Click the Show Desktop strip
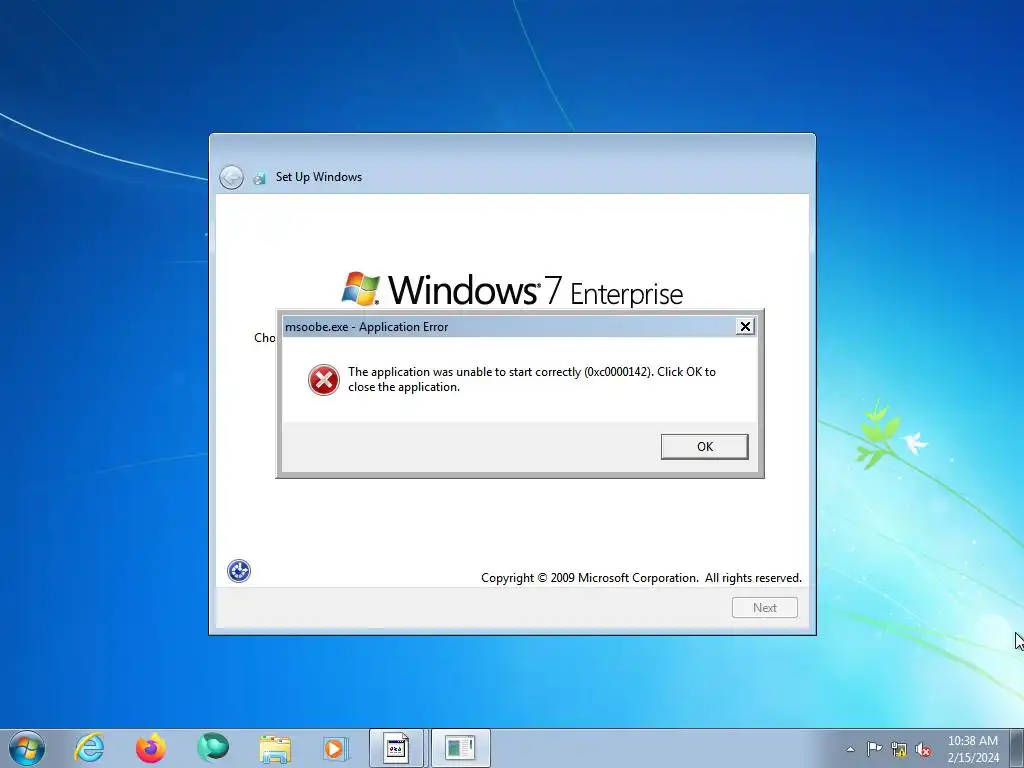The image size is (1024, 768). pos(1017,748)
